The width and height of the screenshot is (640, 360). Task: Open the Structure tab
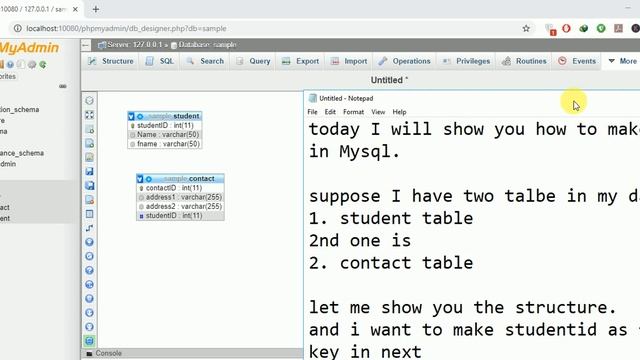coord(111,61)
